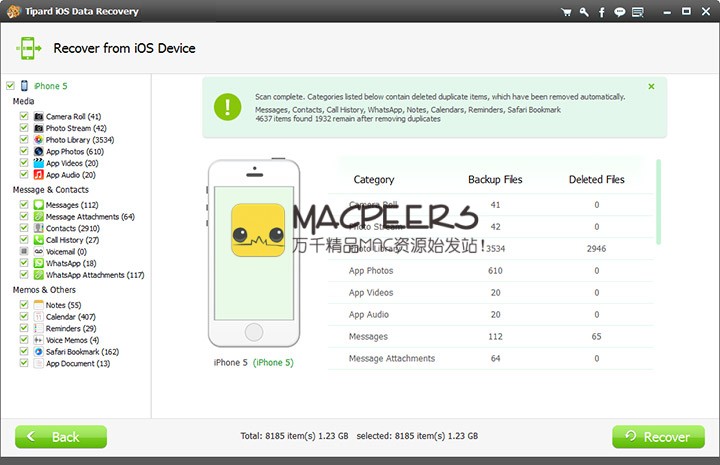720x465 pixels.
Task: Toggle the WhatsApp checkbox
Action: click(24, 263)
